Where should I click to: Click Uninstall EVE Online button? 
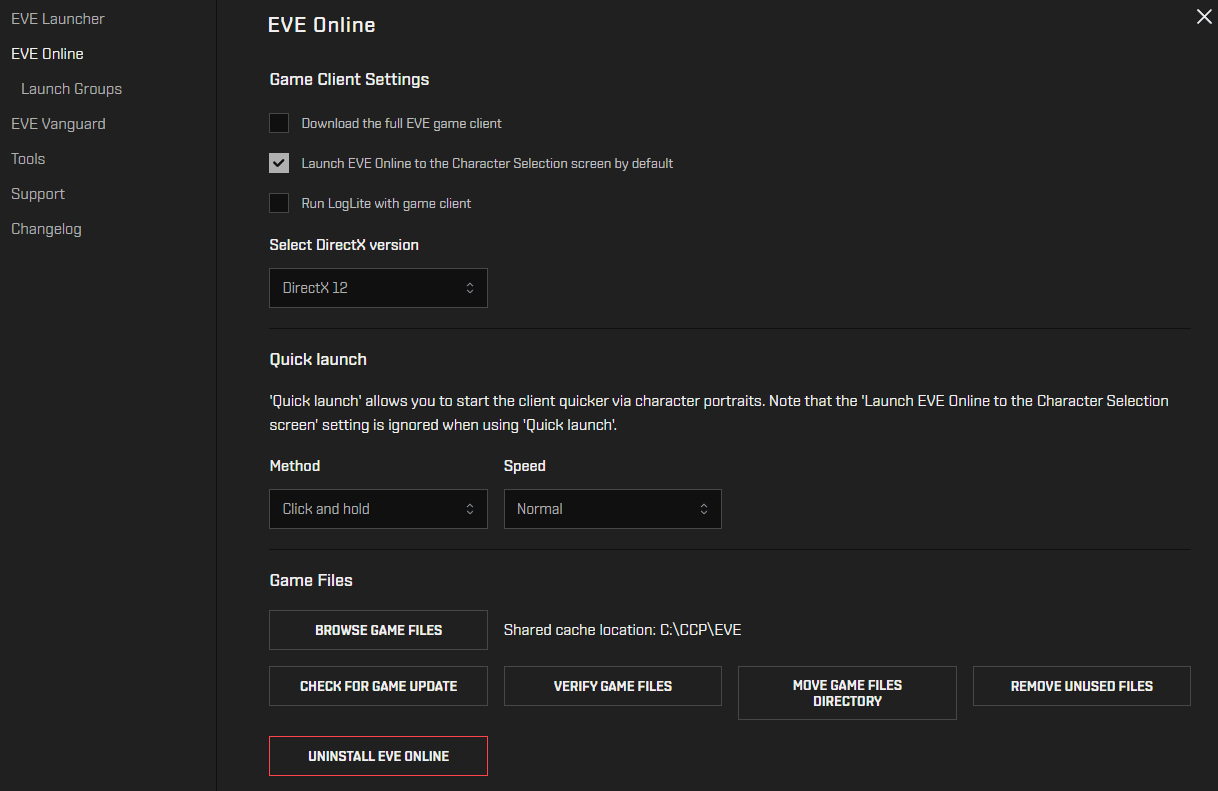click(x=378, y=756)
